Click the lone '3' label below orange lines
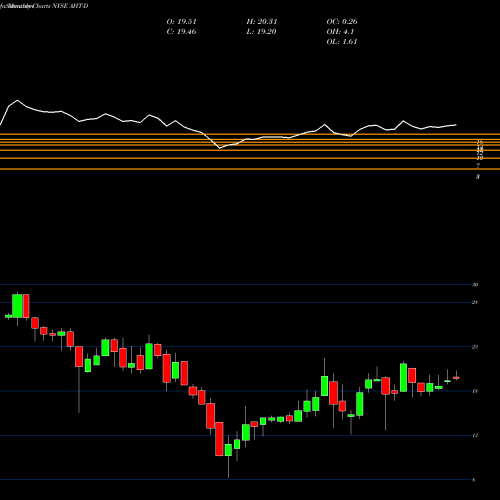Image resolution: width=500 pixels, height=500 pixels. (x=478, y=177)
